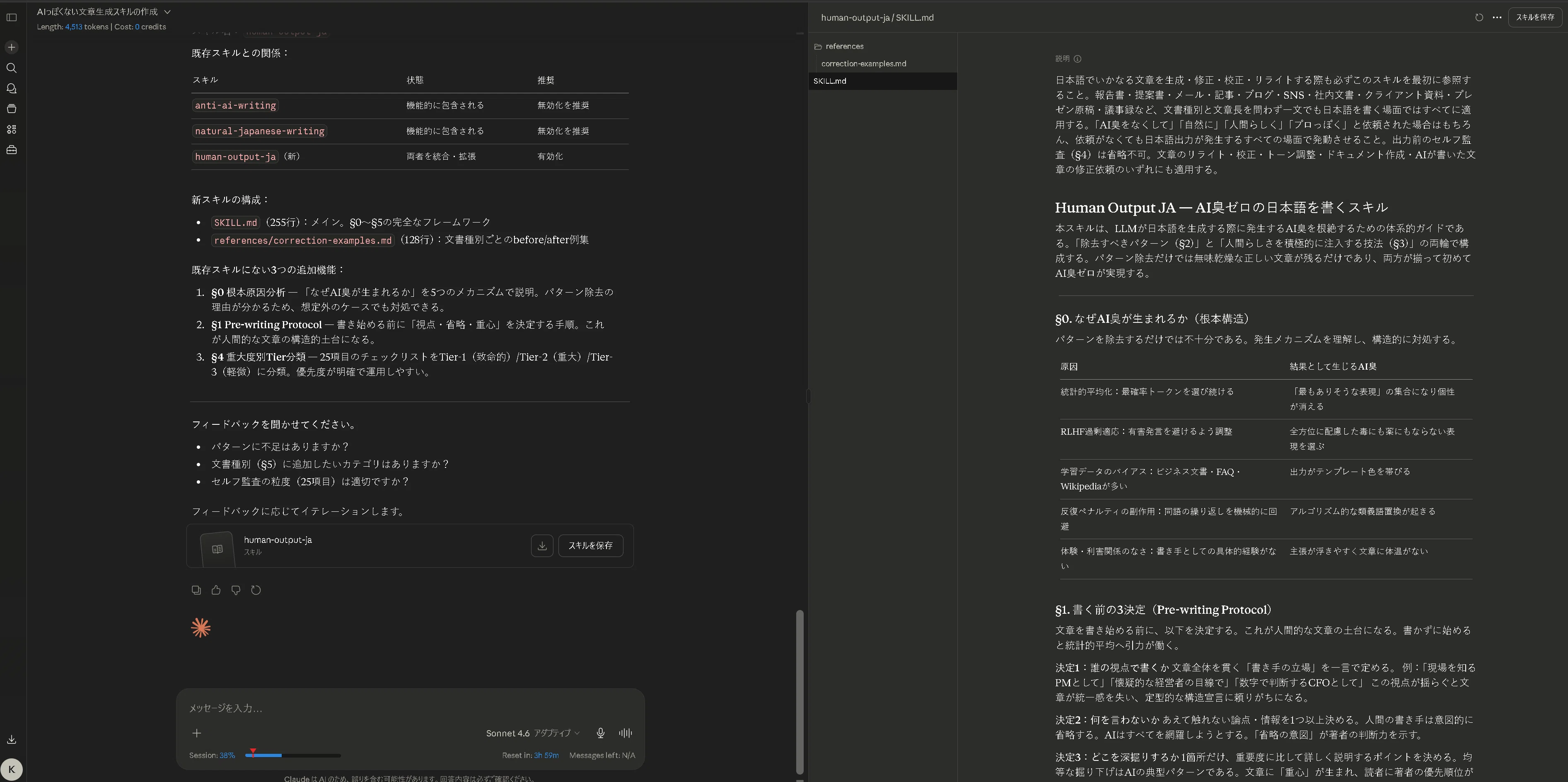Add attachment with plus in message box

(x=197, y=733)
